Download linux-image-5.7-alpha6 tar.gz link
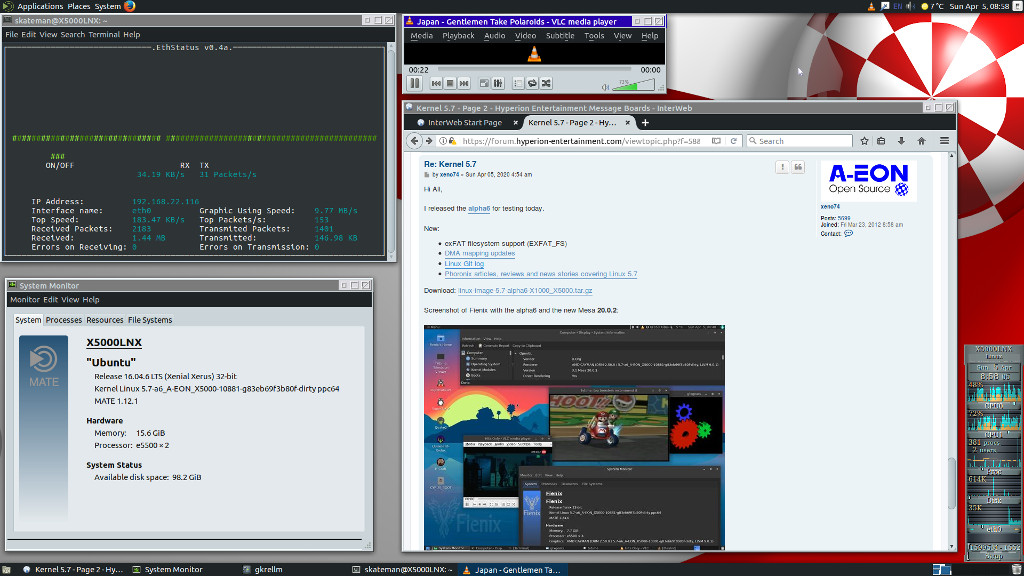Screen dimensions: 1024x576 525,291
